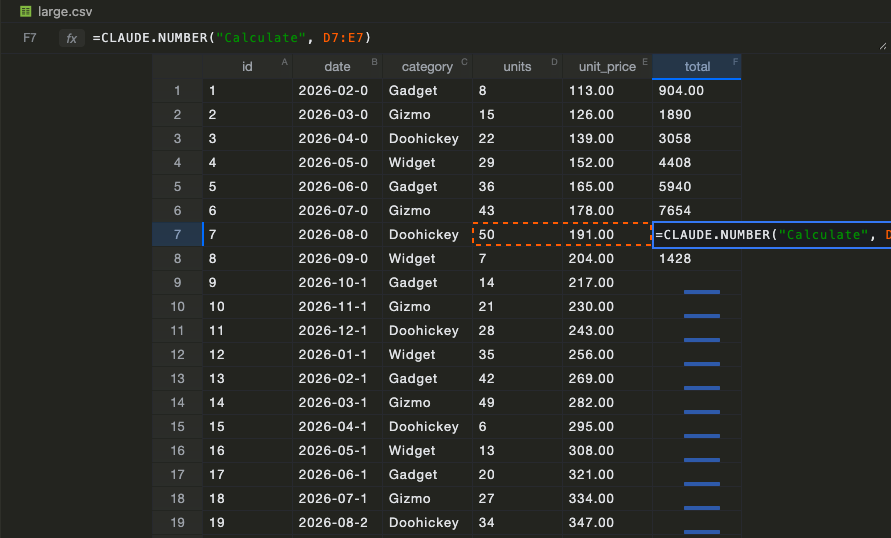This screenshot has height=538, width=891.
Task: Click the total cell showing 1890
Action: (697, 115)
